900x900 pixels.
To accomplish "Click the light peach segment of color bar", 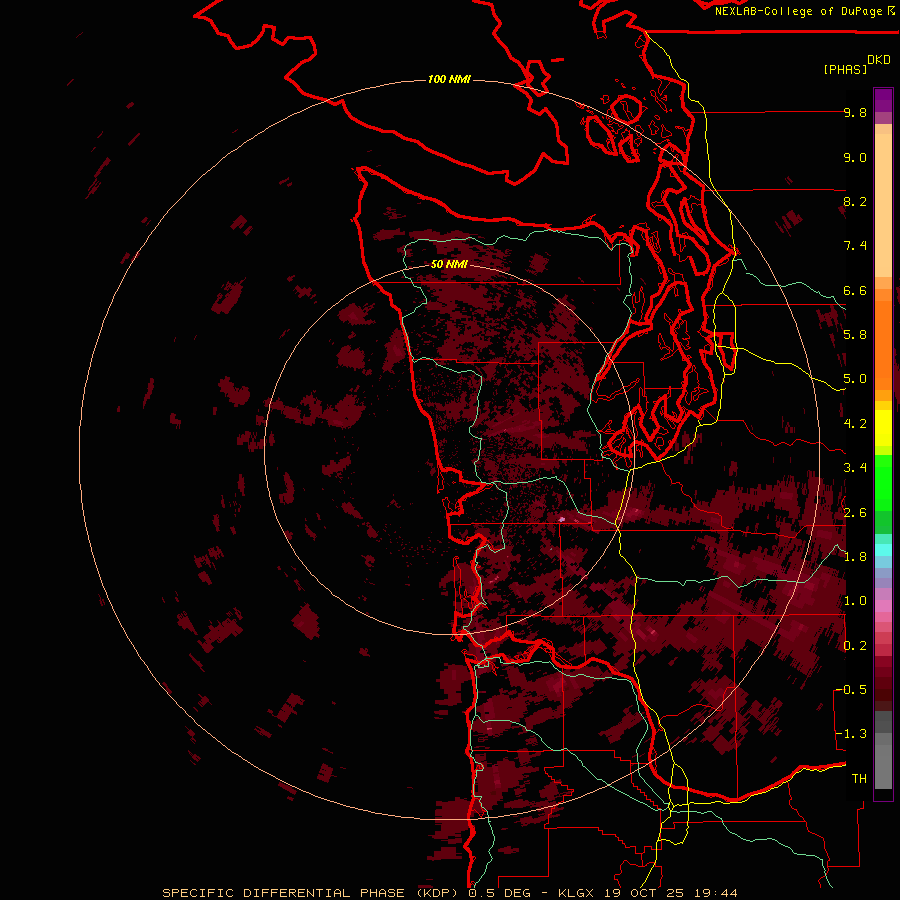I will click(x=883, y=204).
